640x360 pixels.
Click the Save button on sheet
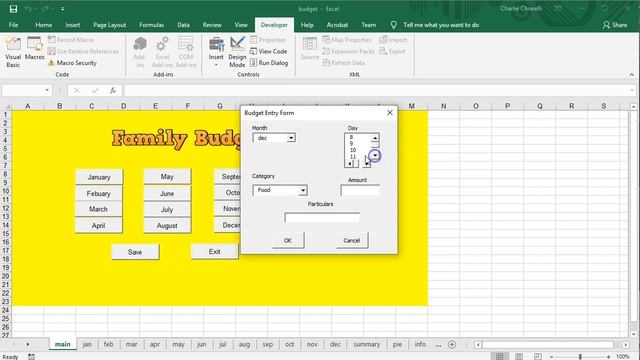point(135,252)
